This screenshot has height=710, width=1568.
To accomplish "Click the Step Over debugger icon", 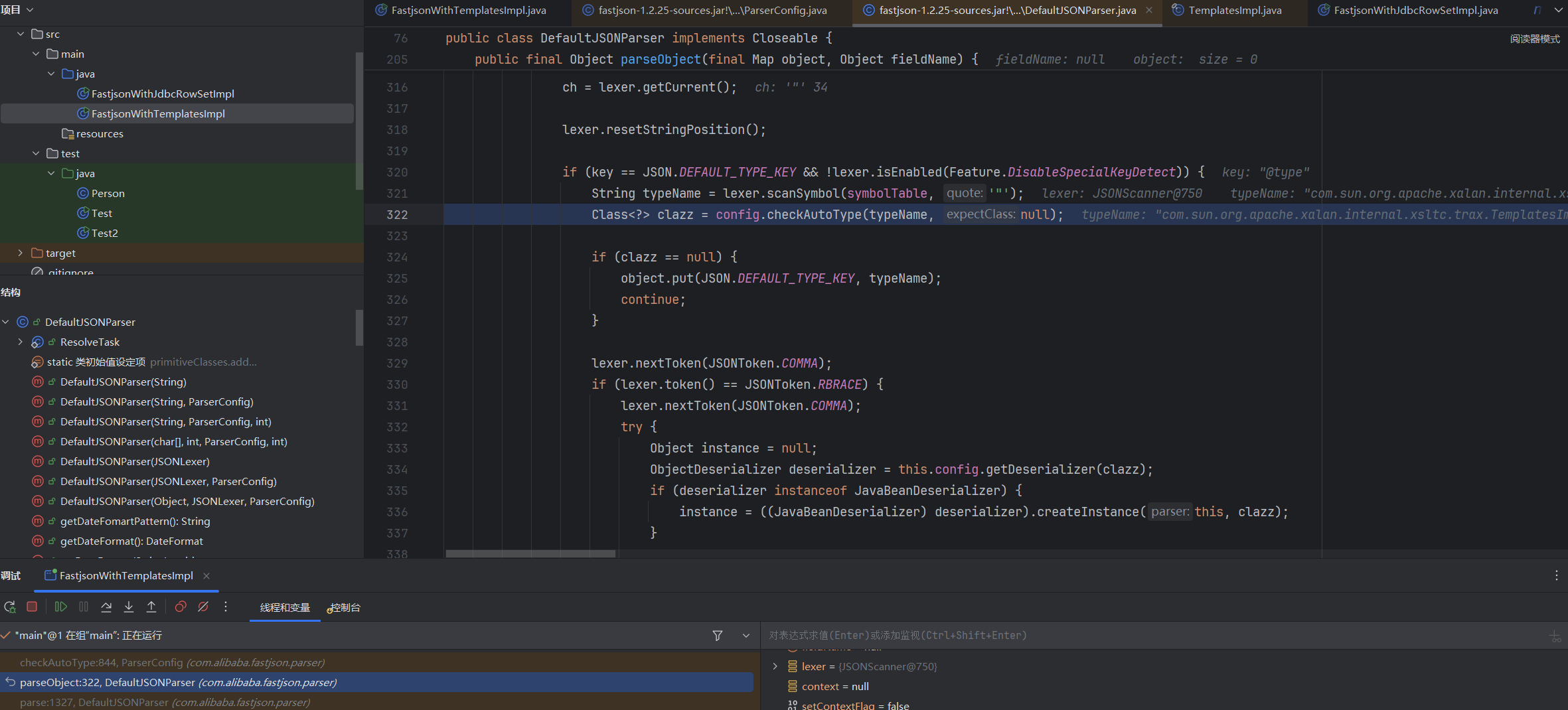I will point(106,607).
